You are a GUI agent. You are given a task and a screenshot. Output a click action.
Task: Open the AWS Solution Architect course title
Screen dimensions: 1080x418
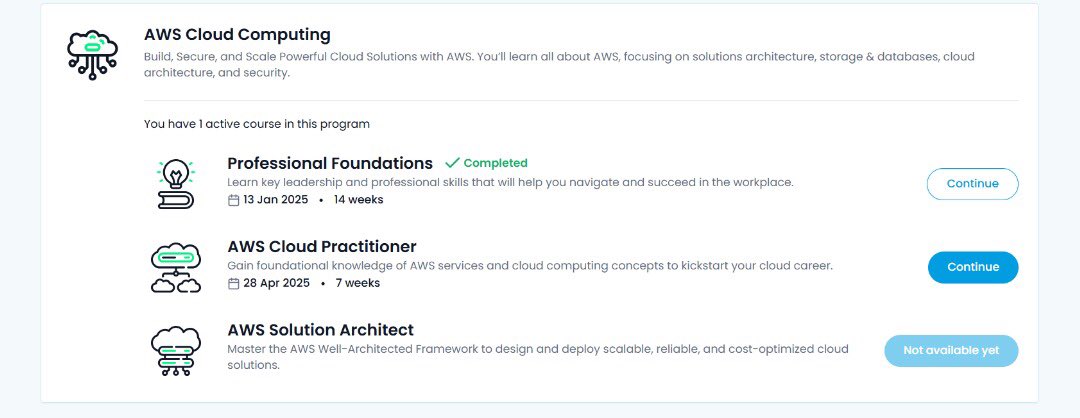click(320, 330)
